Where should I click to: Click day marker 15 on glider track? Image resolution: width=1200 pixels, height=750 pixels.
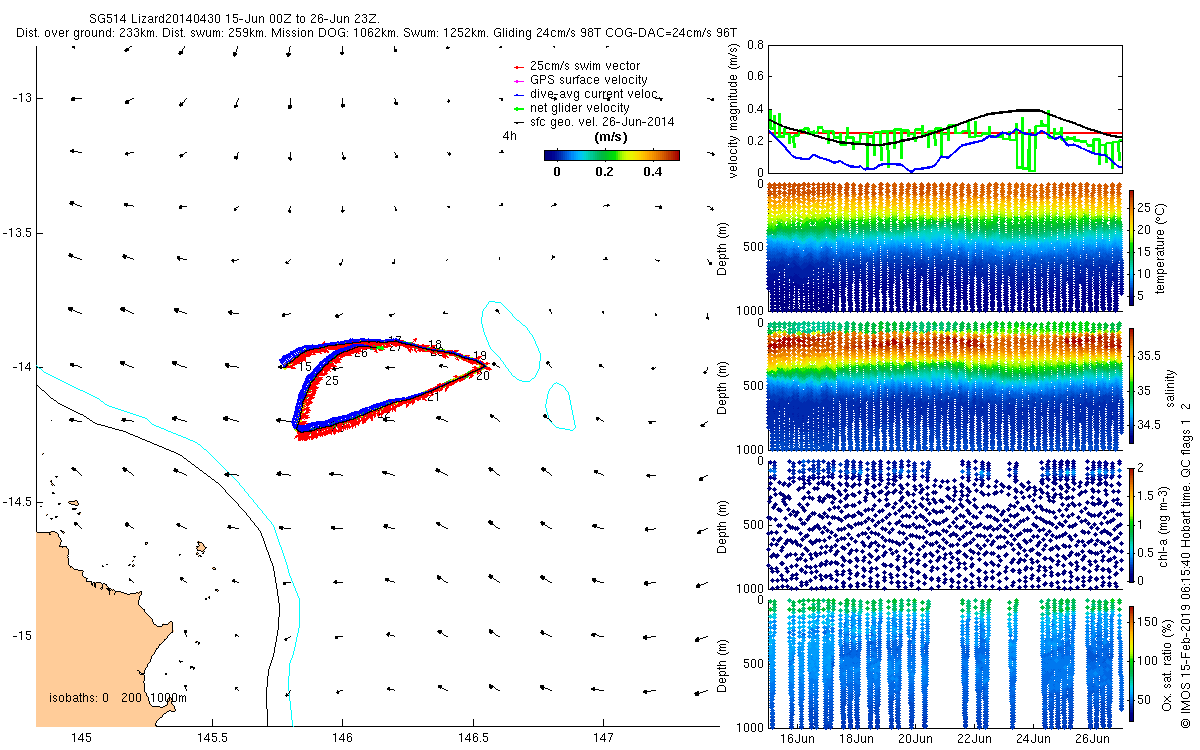coord(305,367)
